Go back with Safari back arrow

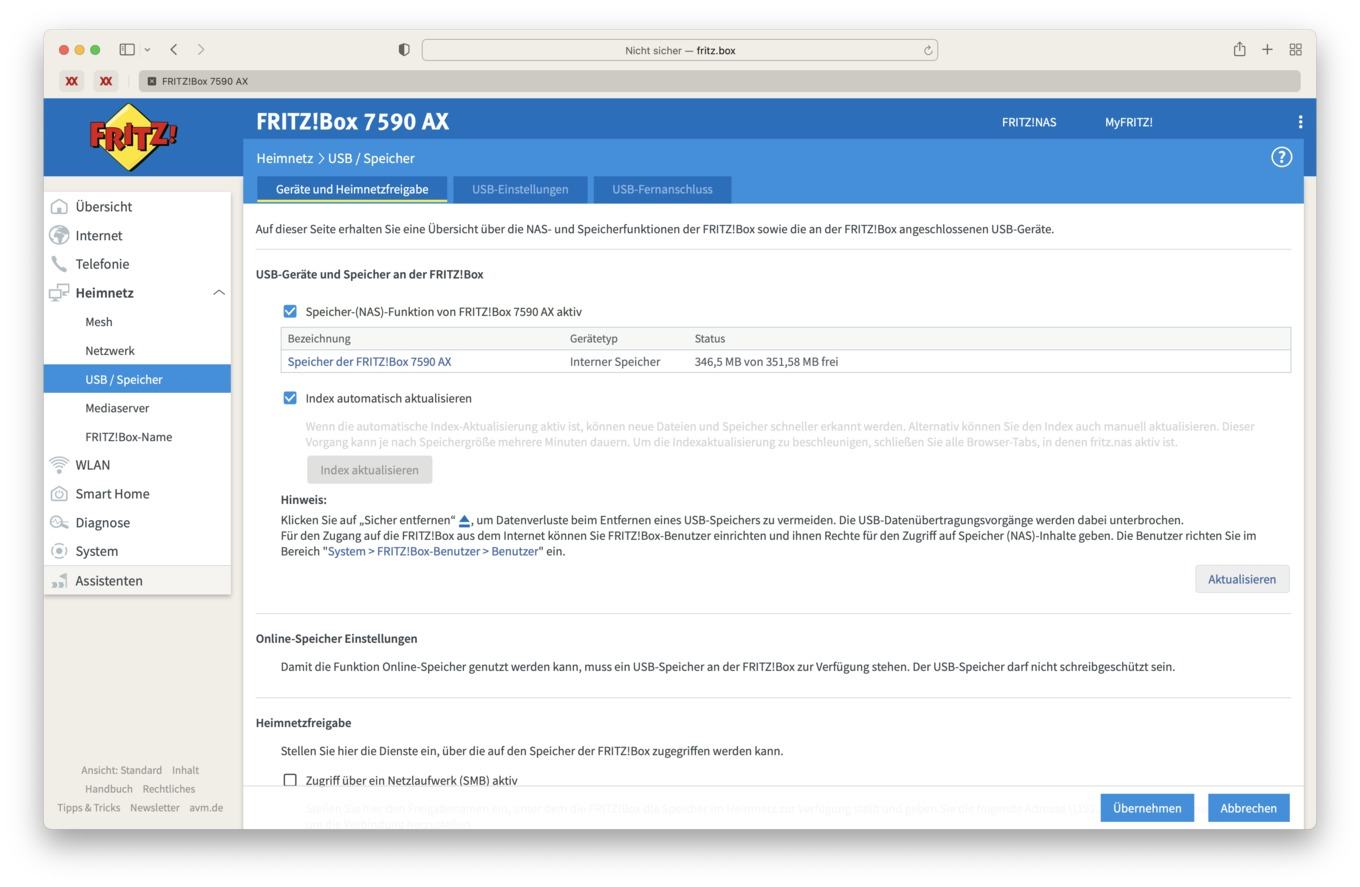174,49
